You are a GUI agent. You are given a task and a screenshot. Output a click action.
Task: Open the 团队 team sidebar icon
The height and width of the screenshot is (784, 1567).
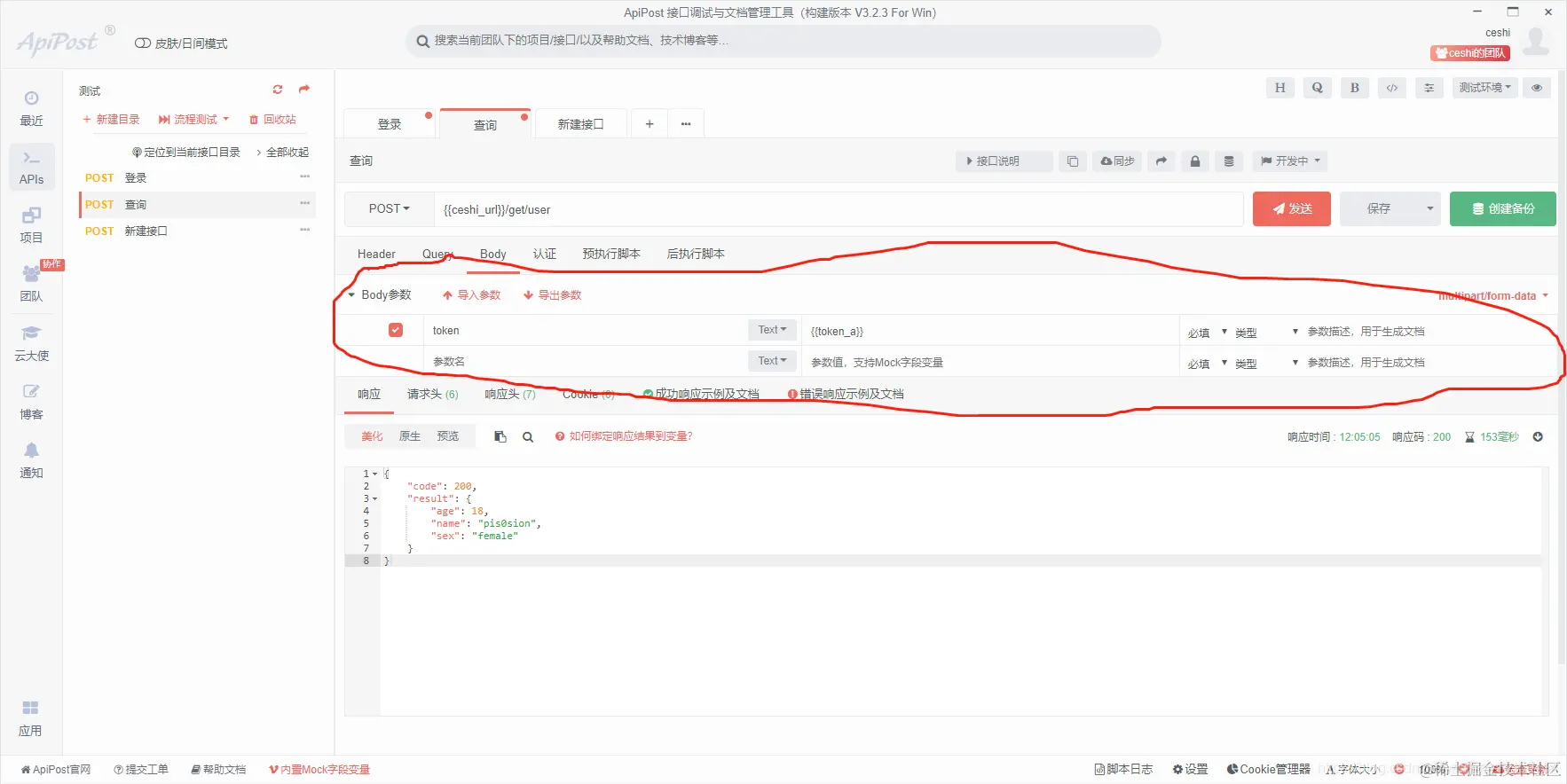[x=31, y=283]
